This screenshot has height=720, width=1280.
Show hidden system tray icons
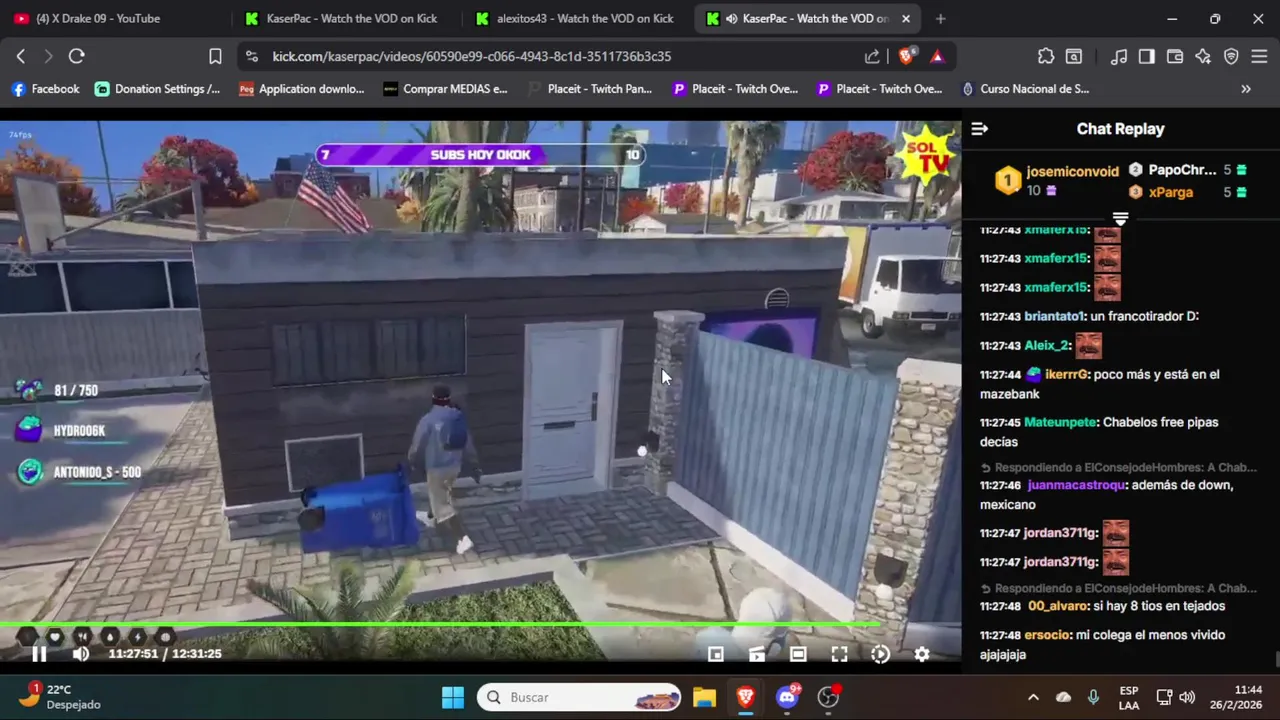1033,697
